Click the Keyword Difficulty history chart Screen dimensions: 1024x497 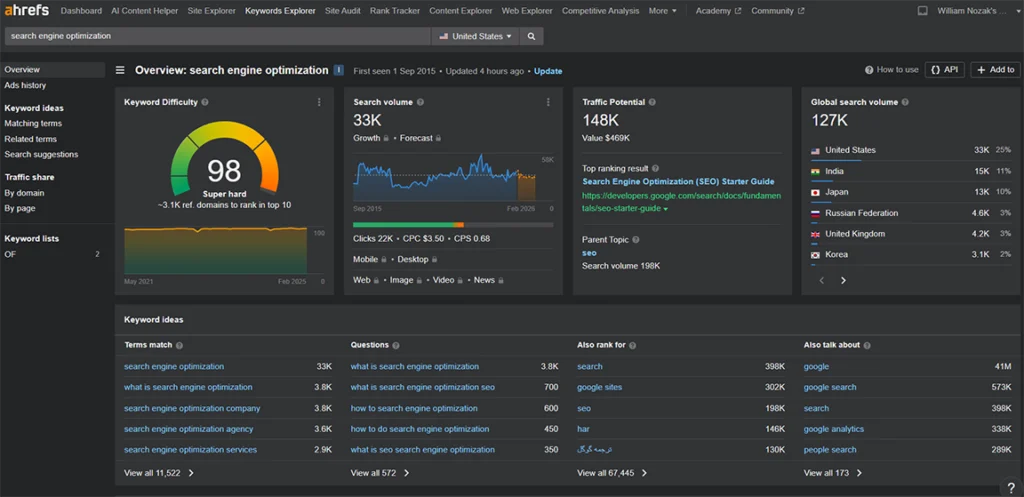click(x=216, y=250)
